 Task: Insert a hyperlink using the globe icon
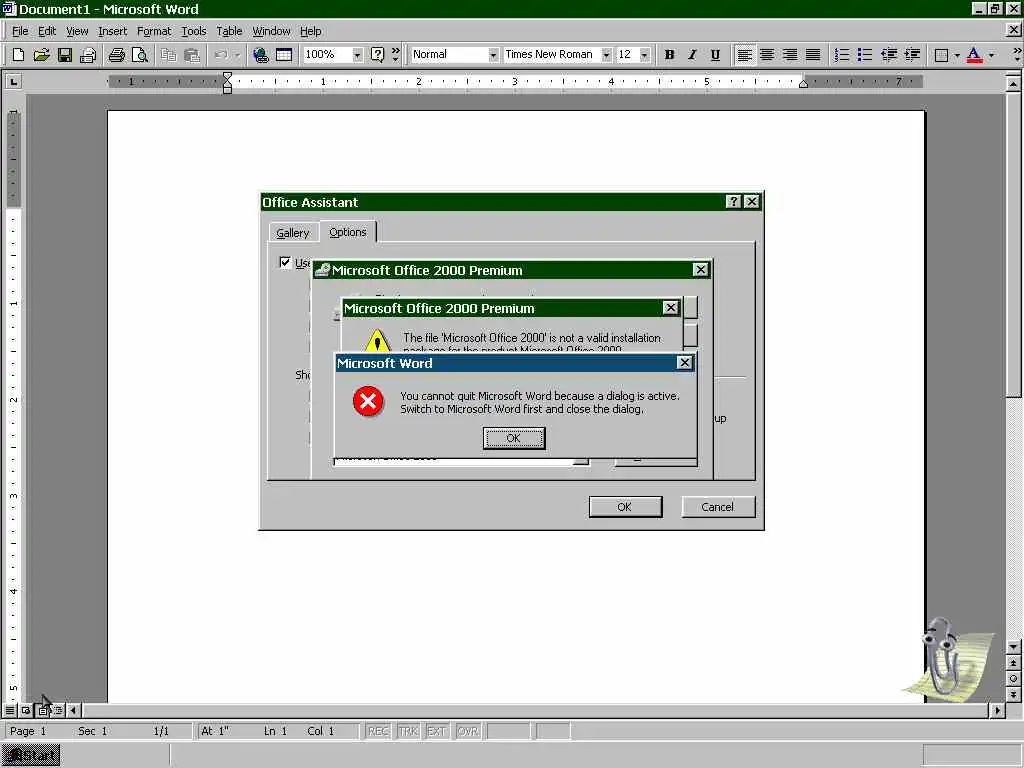[x=261, y=55]
